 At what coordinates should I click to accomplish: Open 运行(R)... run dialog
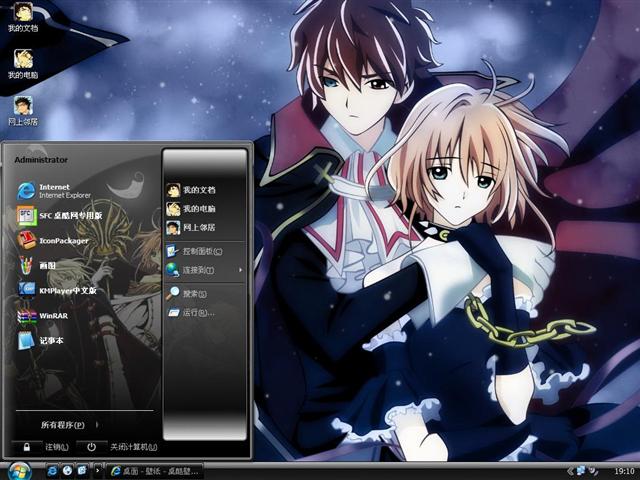click(191, 313)
